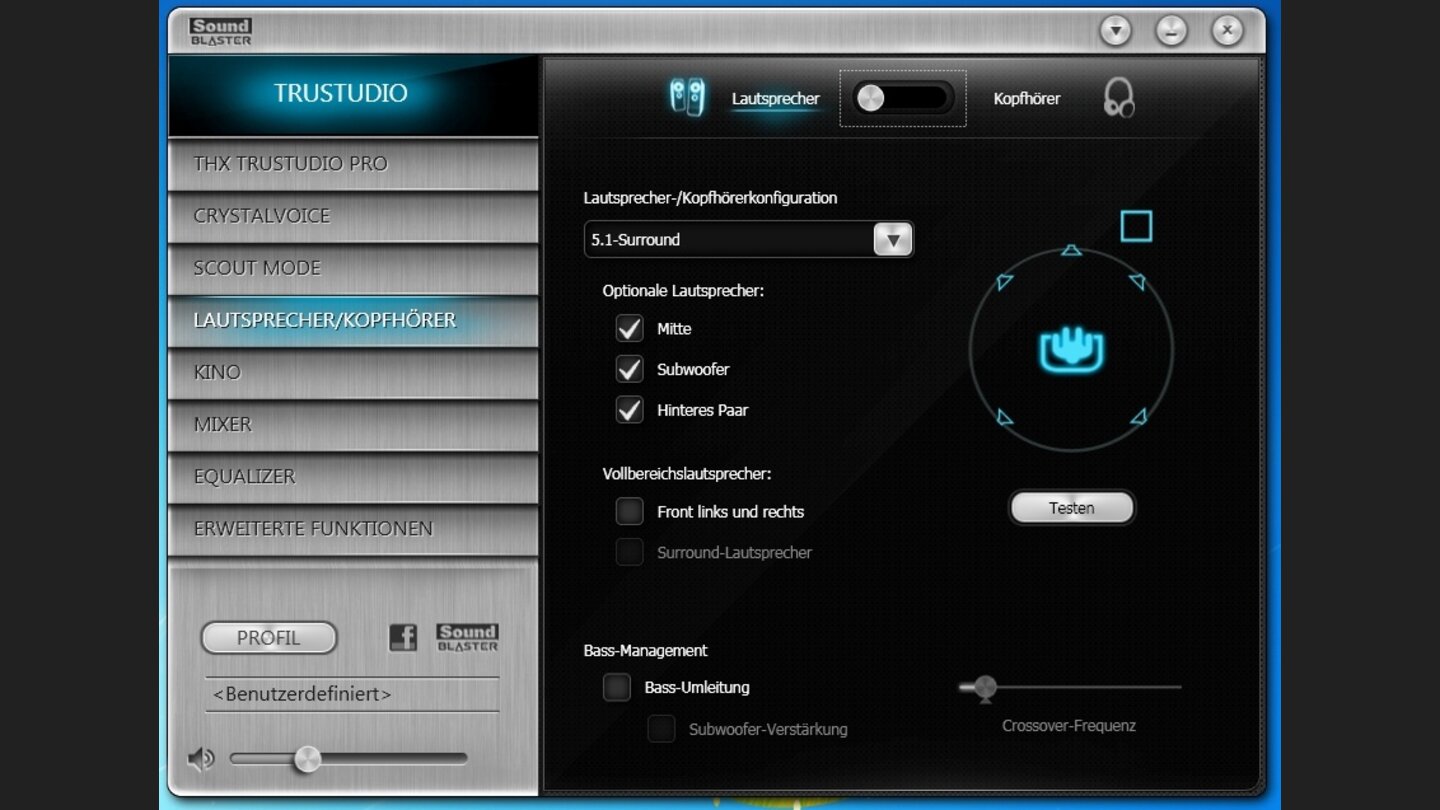
Task: Click the Vollbereichslautsprecher heading
Action: (687, 474)
